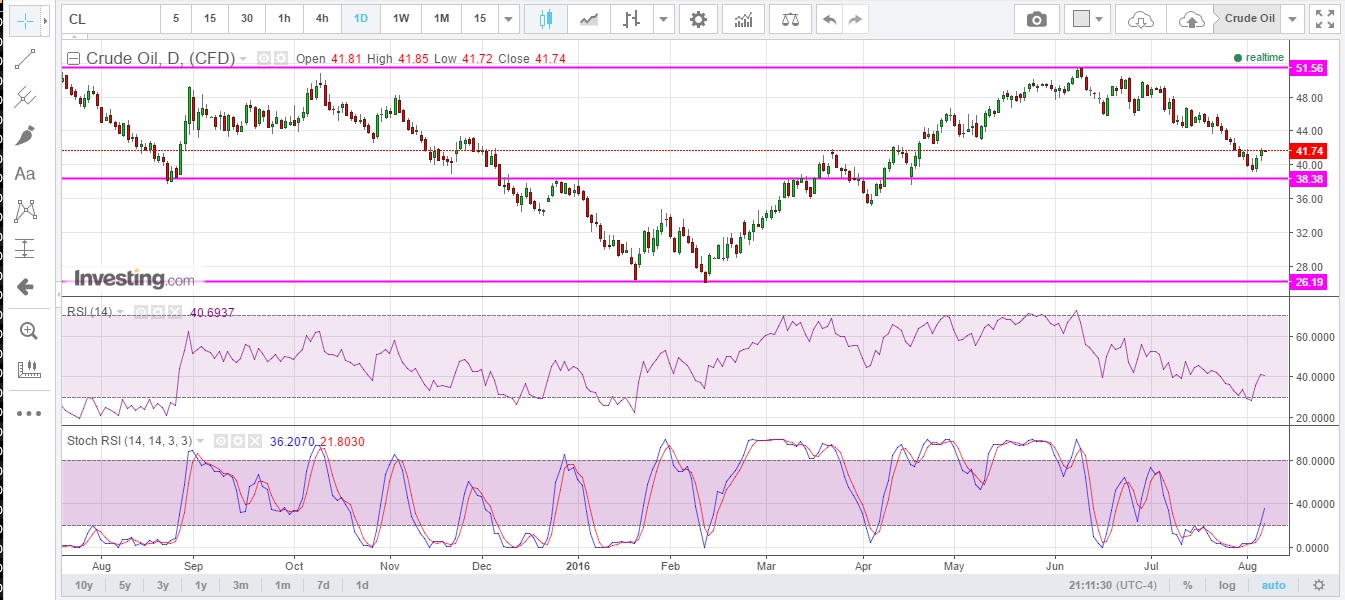Select the 1y date range
Image resolution: width=1345 pixels, height=600 pixels.
click(200, 585)
